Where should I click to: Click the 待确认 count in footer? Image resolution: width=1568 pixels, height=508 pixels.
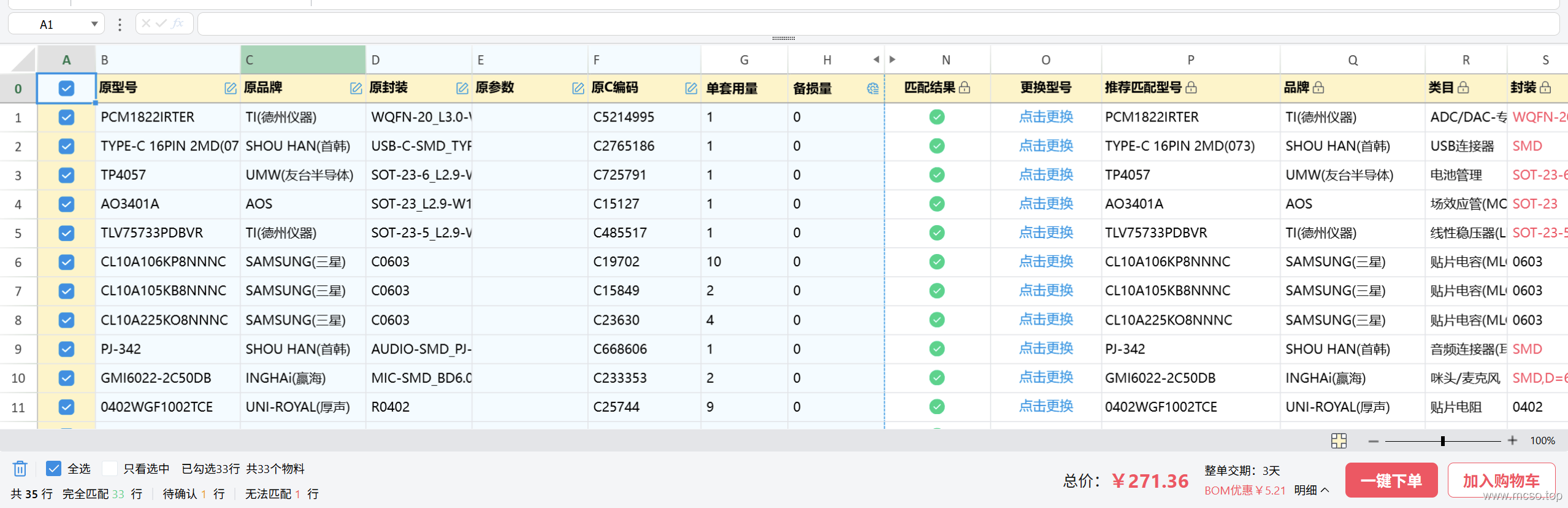point(204,494)
